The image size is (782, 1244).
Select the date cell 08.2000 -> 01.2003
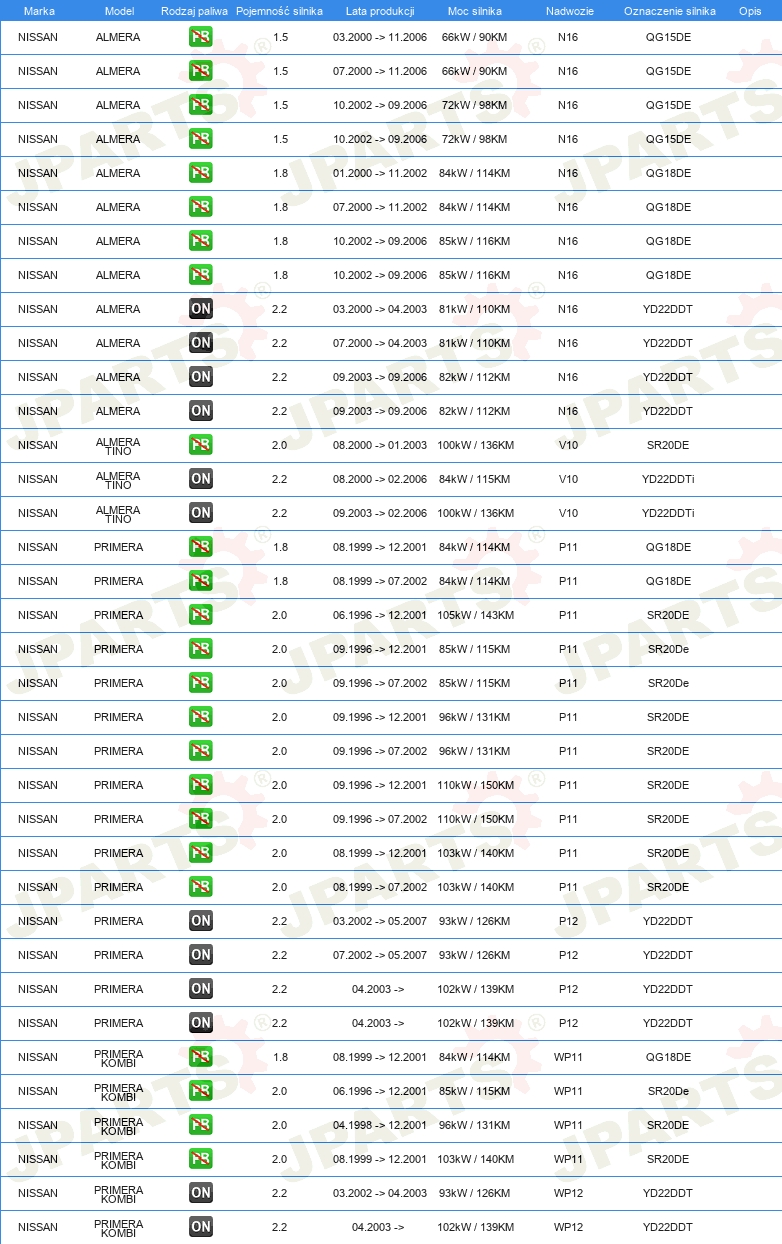tap(380, 445)
